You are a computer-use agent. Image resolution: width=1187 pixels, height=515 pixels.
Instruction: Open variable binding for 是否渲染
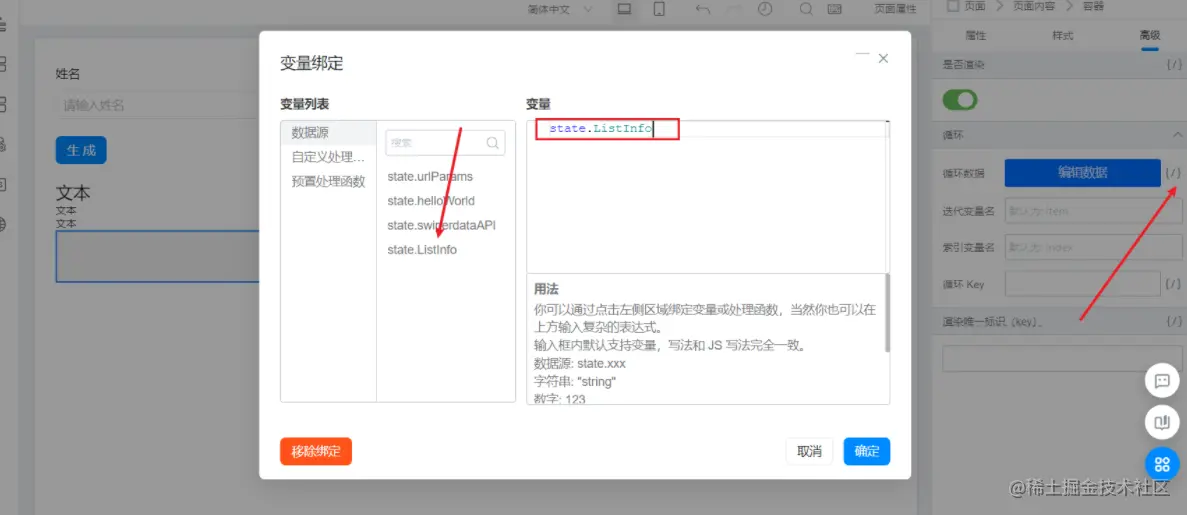click(1173, 65)
